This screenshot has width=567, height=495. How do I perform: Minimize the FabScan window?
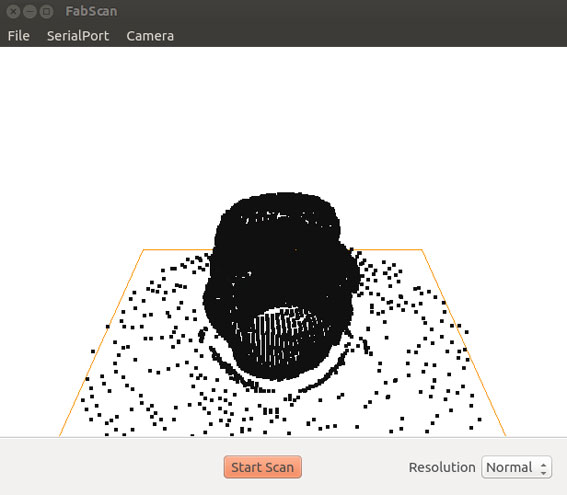pyautogui.click(x=30, y=12)
